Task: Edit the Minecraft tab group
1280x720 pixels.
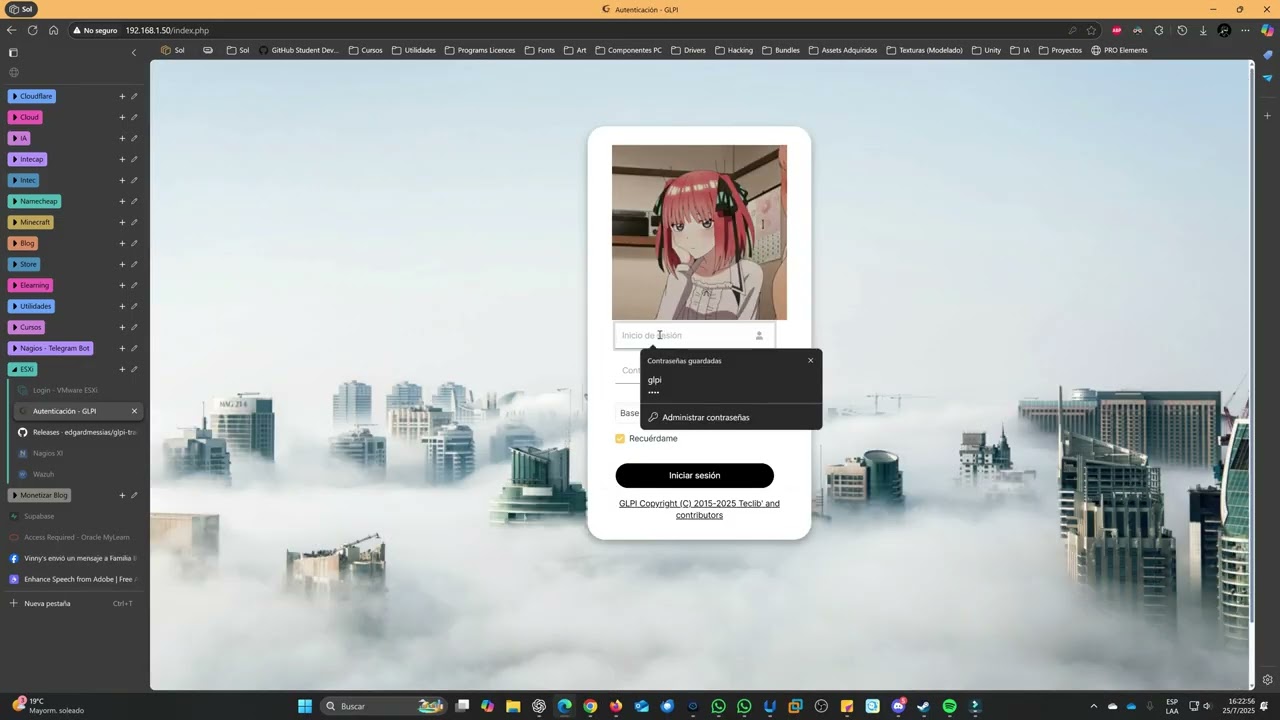Action: click(134, 222)
